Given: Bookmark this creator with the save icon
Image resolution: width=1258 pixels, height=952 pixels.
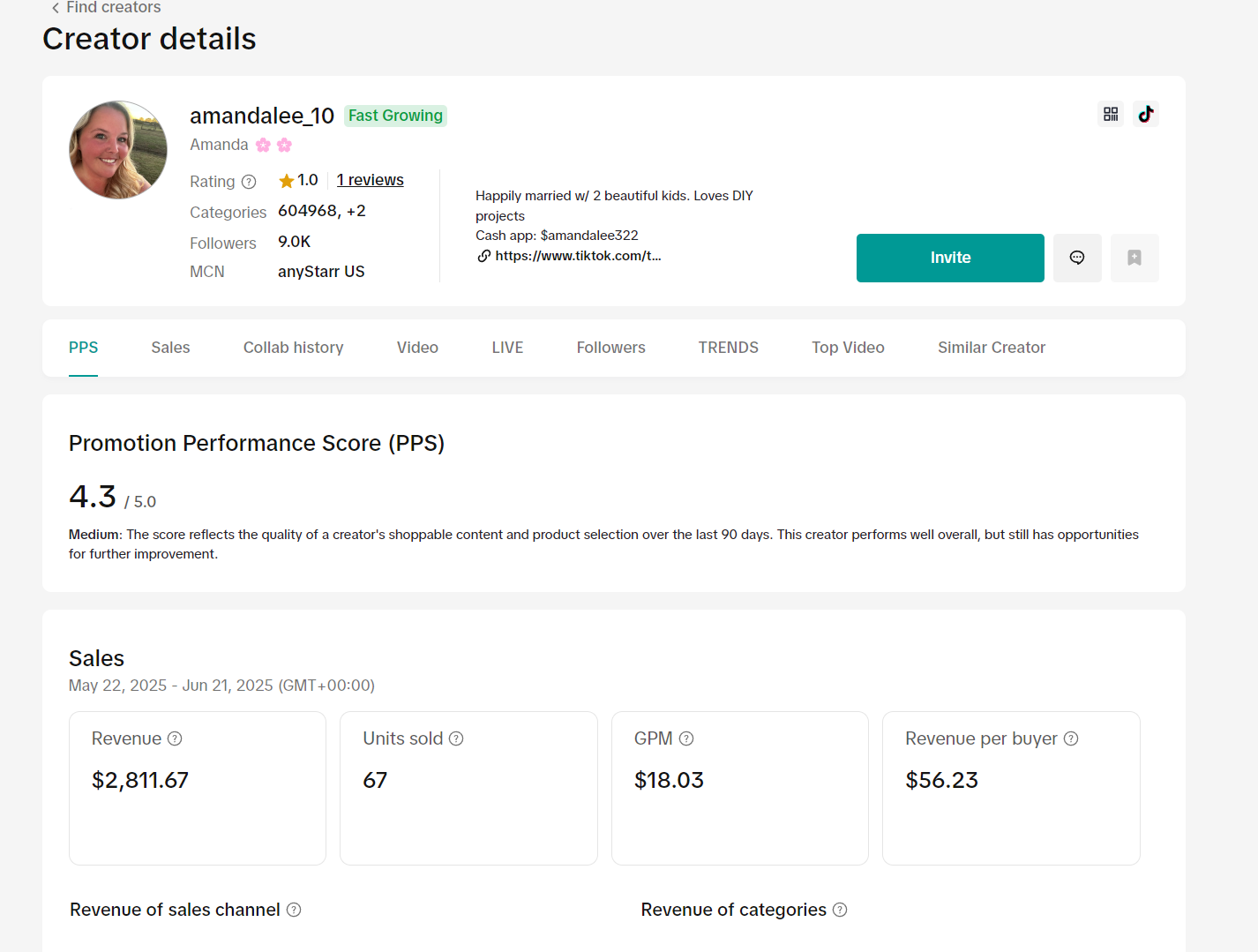Looking at the screenshot, I should coord(1134,258).
